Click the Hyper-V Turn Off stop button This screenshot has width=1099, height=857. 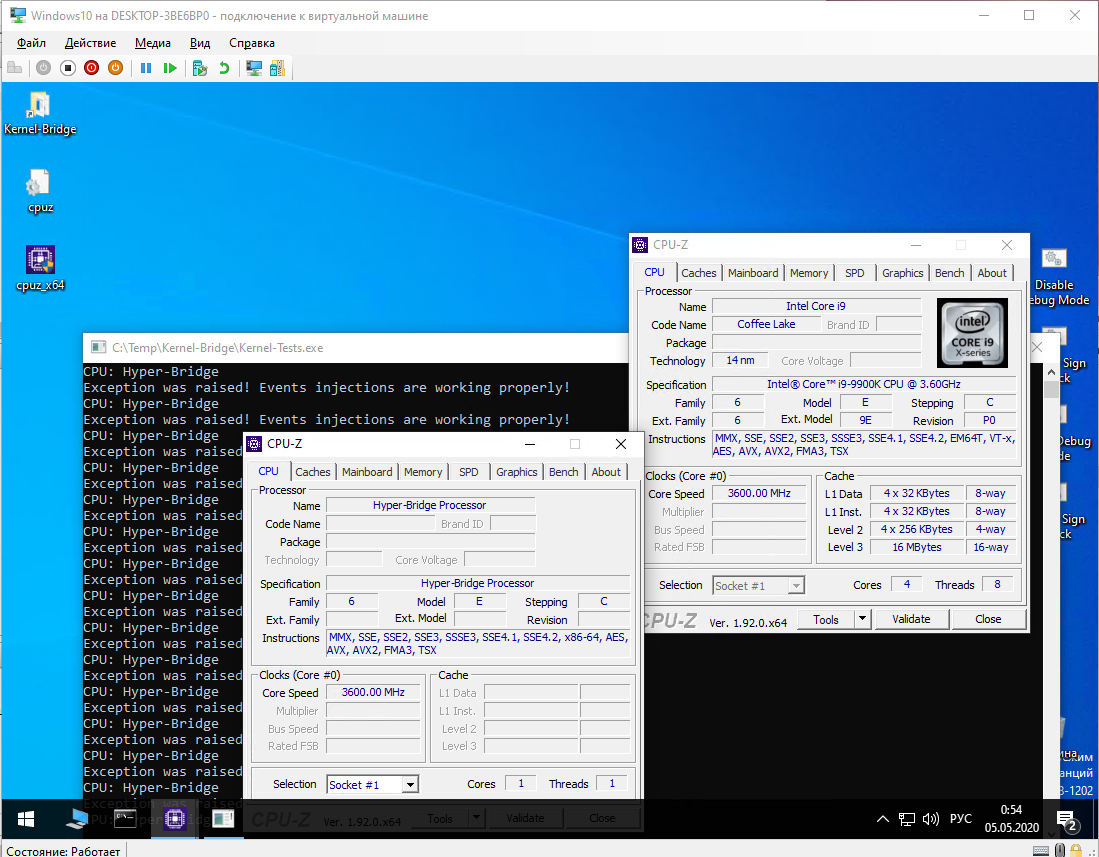(68, 68)
